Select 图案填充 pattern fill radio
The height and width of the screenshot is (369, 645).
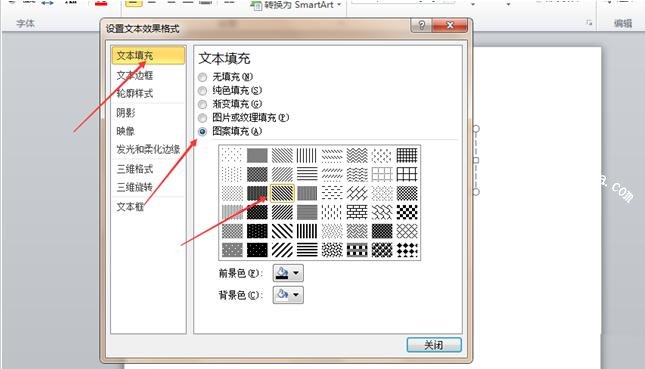click(x=202, y=131)
